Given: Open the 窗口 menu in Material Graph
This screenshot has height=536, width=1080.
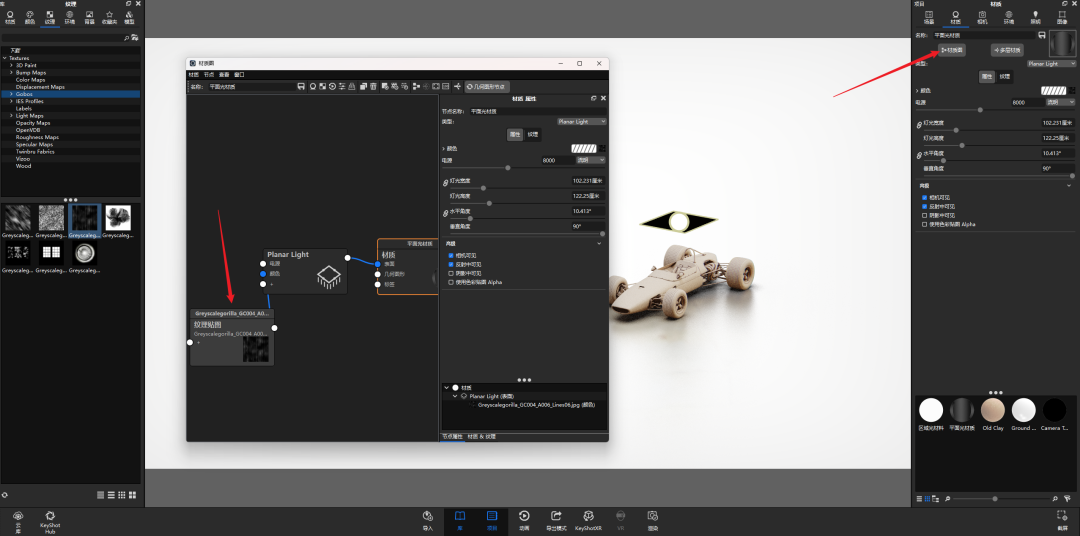Looking at the screenshot, I should 240,74.
